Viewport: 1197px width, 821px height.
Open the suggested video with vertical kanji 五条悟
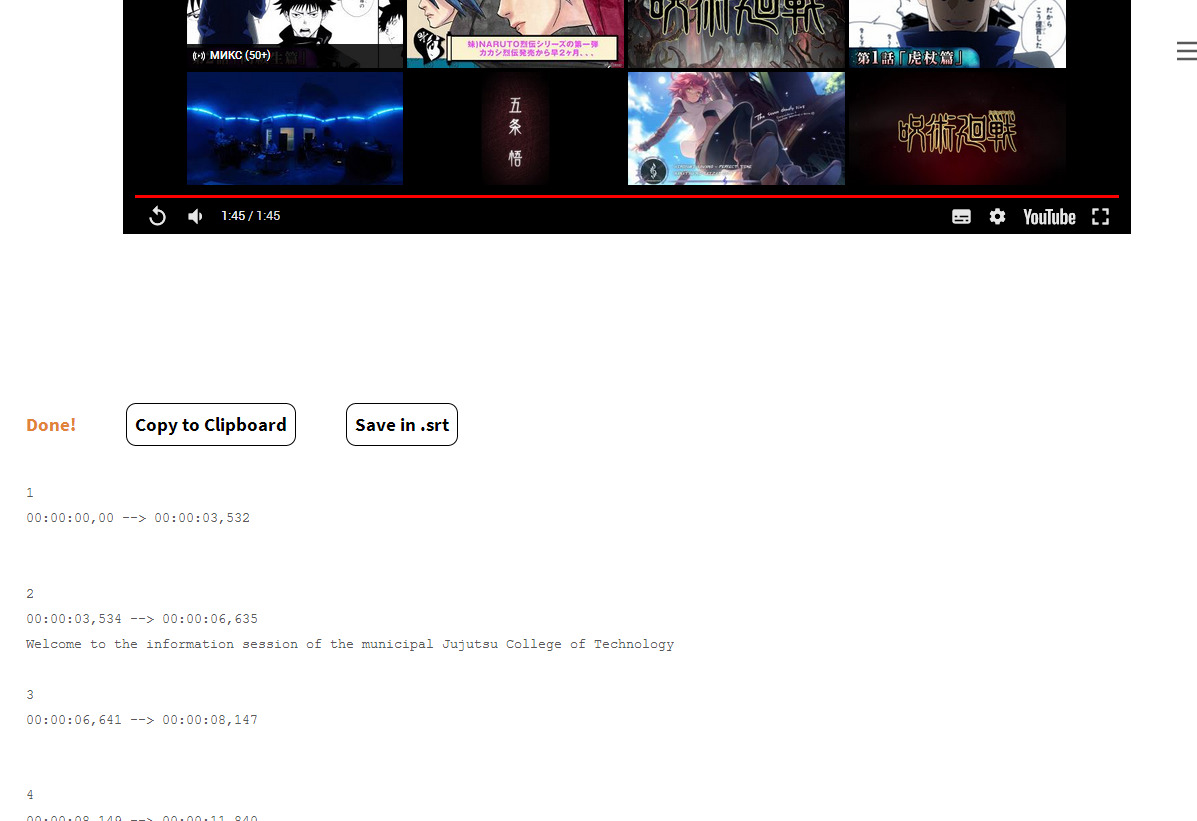point(515,128)
